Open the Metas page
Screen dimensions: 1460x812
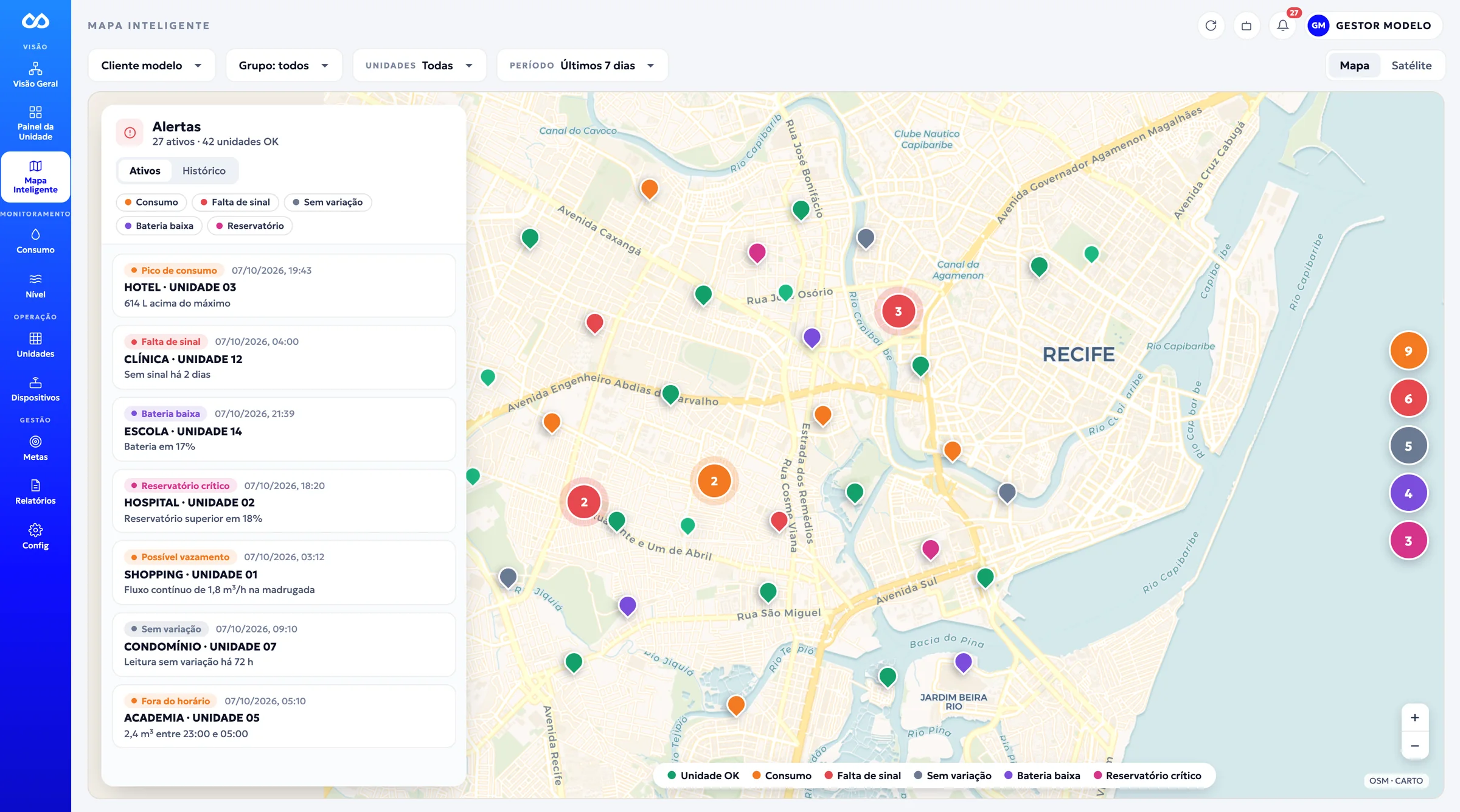coord(35,448)
